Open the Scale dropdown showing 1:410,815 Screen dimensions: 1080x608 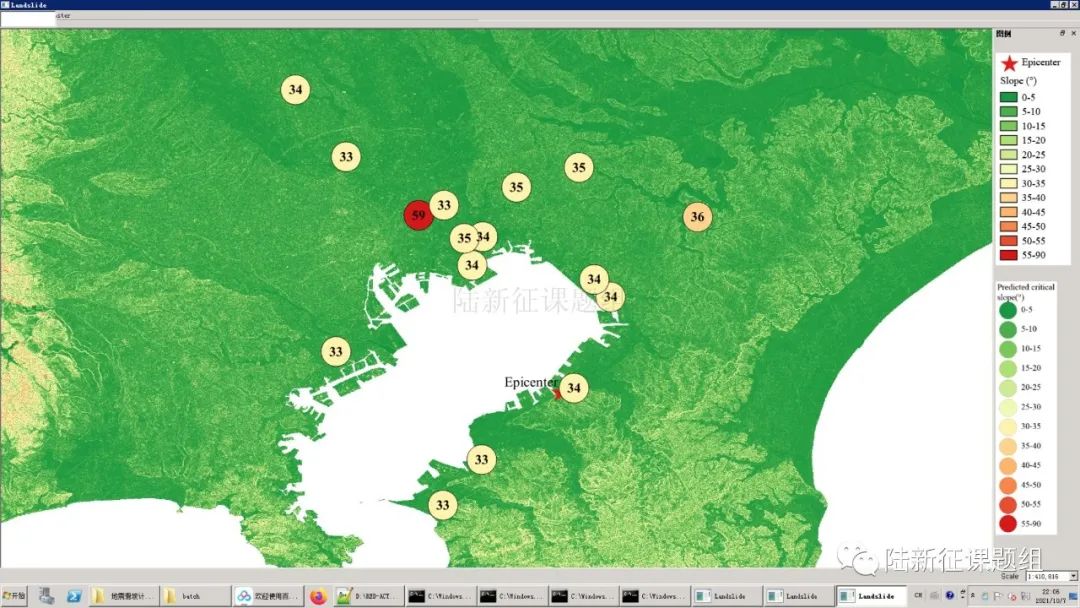click(1073, 576)
